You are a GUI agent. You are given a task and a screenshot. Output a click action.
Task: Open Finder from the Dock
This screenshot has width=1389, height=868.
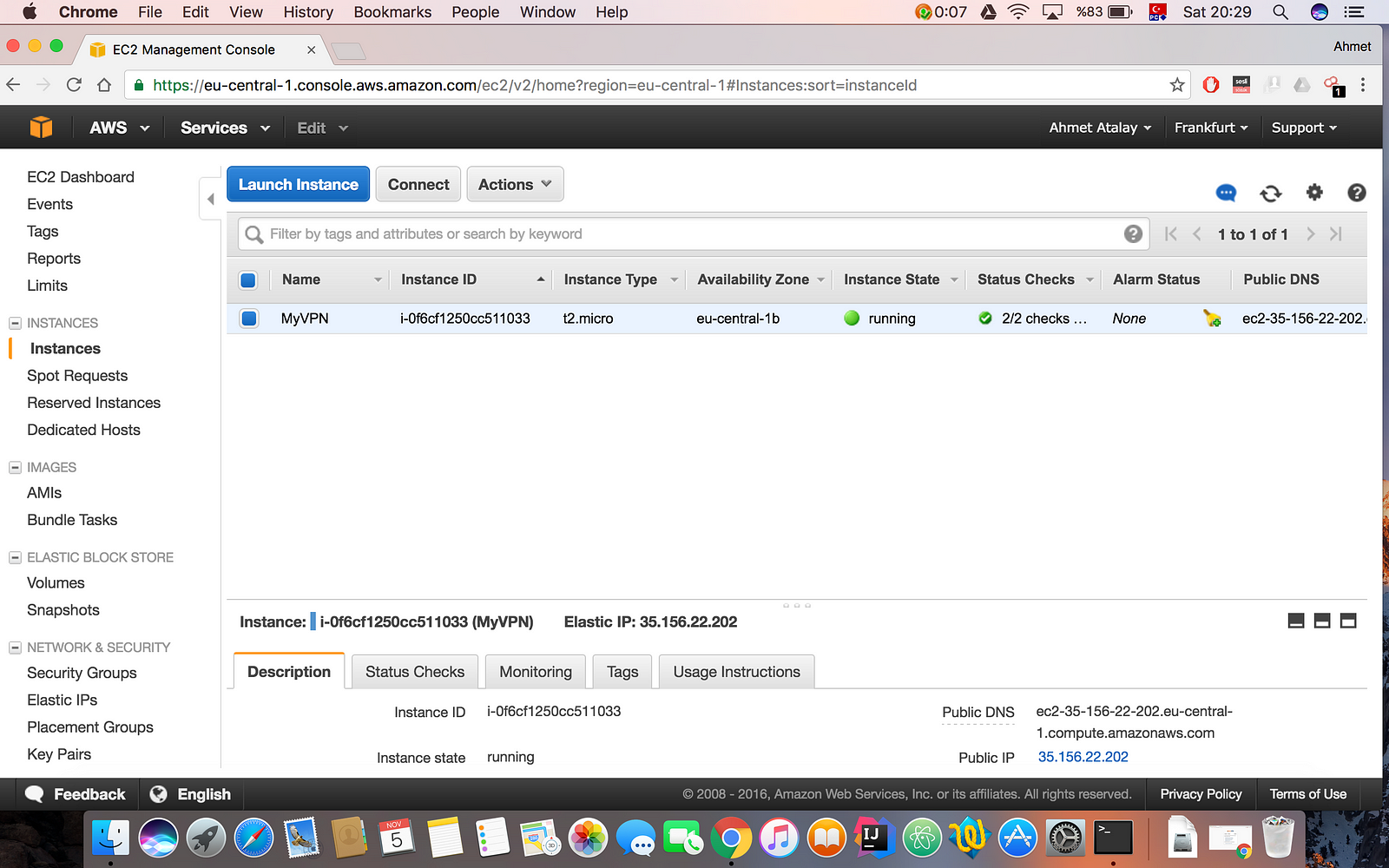point(110,838)
